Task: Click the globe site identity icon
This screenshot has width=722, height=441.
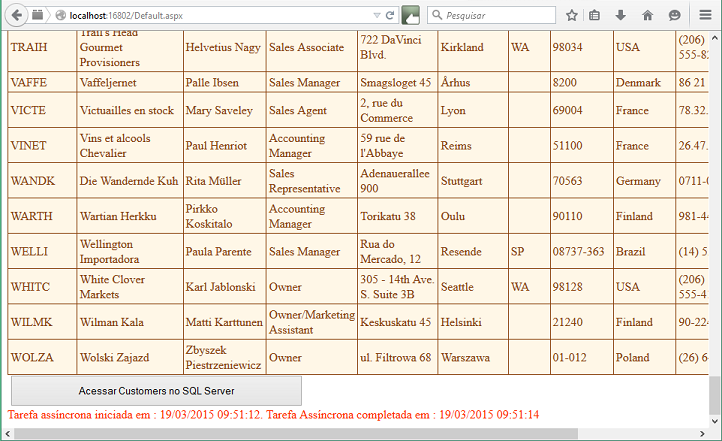Action: pos(60,15)
